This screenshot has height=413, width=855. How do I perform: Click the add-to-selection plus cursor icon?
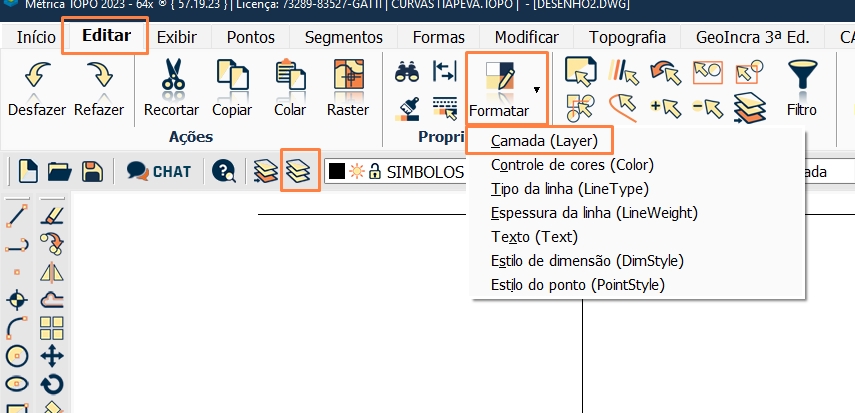(x=666, y=107)
